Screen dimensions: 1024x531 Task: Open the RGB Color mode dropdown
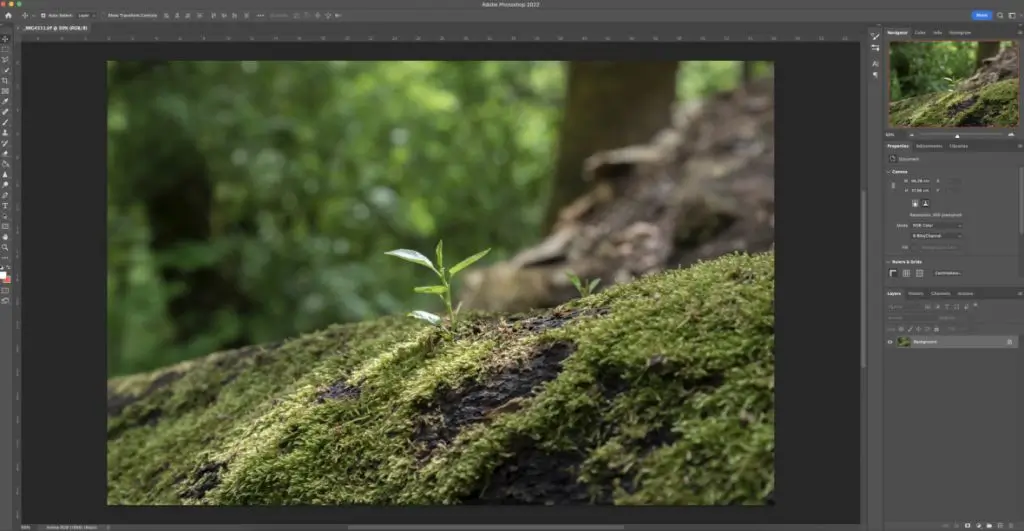pyautogui.click(x=936, y=225)
